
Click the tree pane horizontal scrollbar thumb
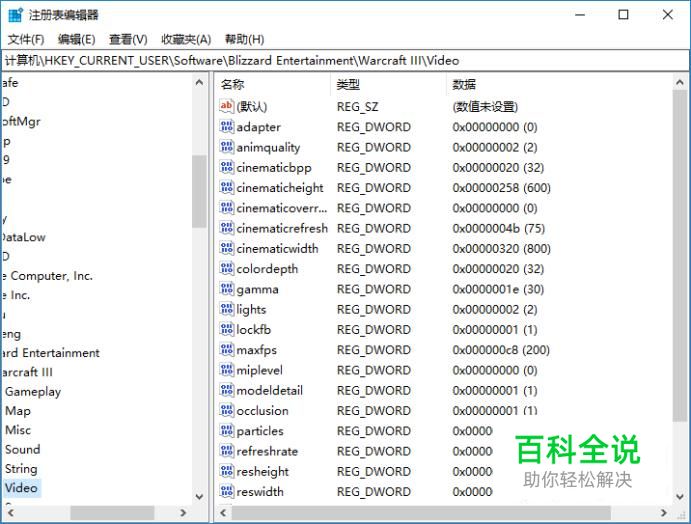pos(112,513)
